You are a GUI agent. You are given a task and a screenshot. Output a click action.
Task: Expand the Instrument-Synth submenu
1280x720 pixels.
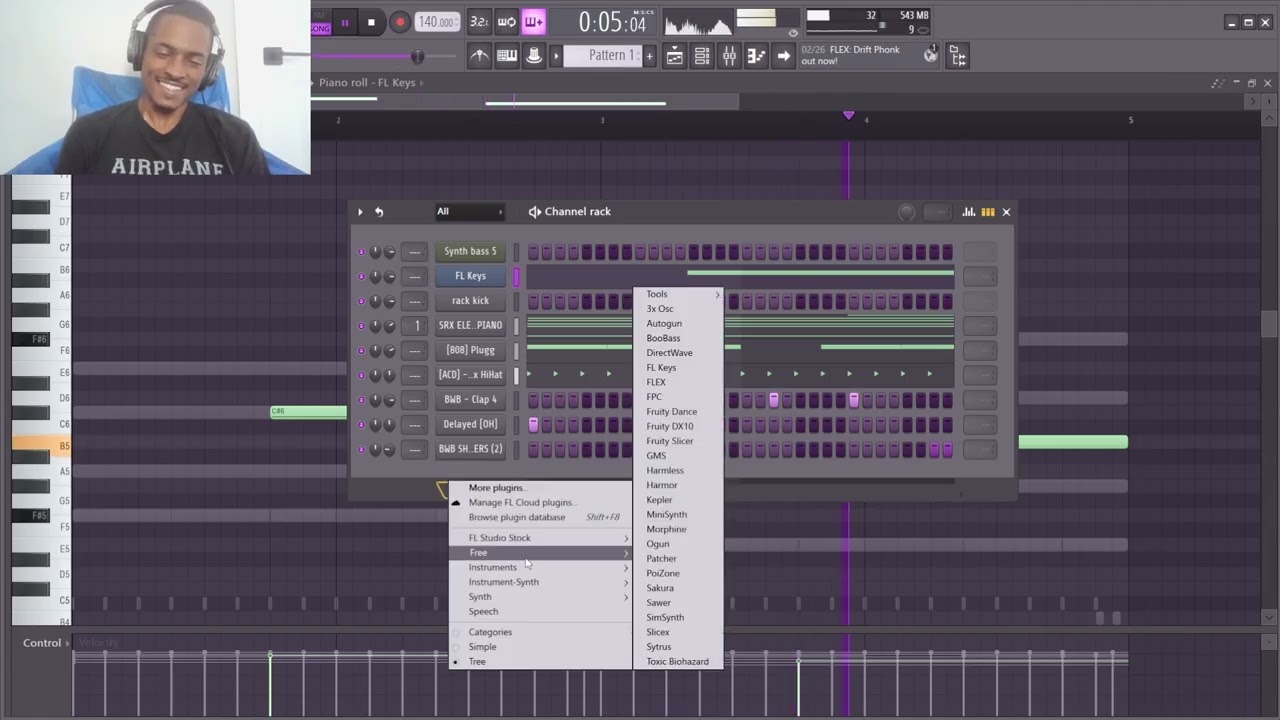540,582
